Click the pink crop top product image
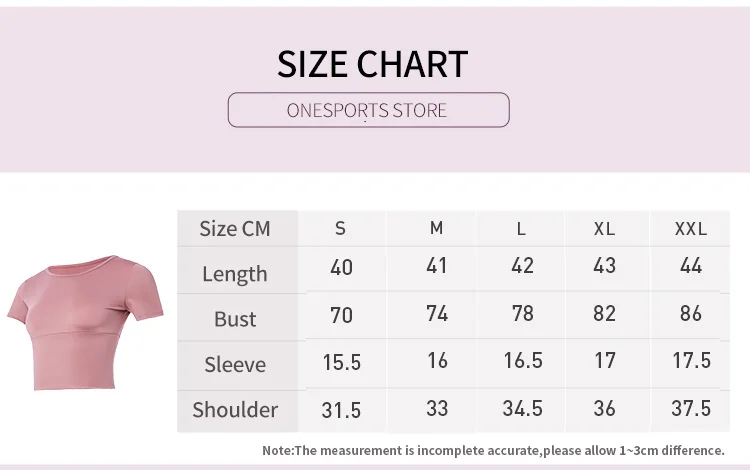 [85, 323]
